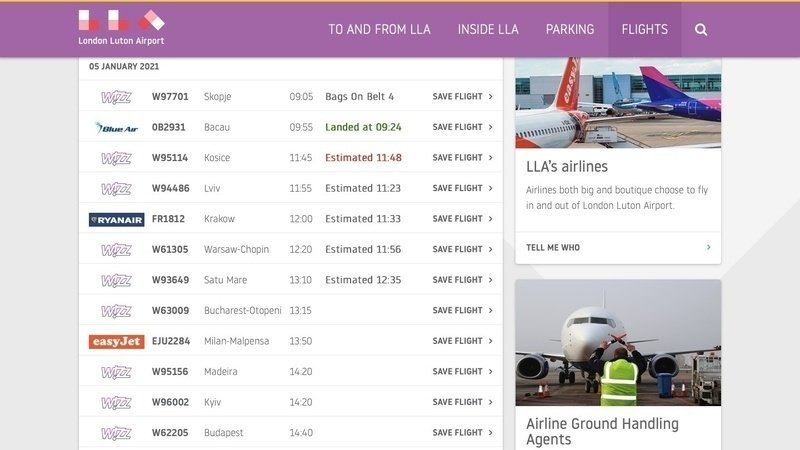This screenshot has height=450, width=800.
Task: Save flight 0B2931 from Bacau
Action: click(x=462, y=127)
